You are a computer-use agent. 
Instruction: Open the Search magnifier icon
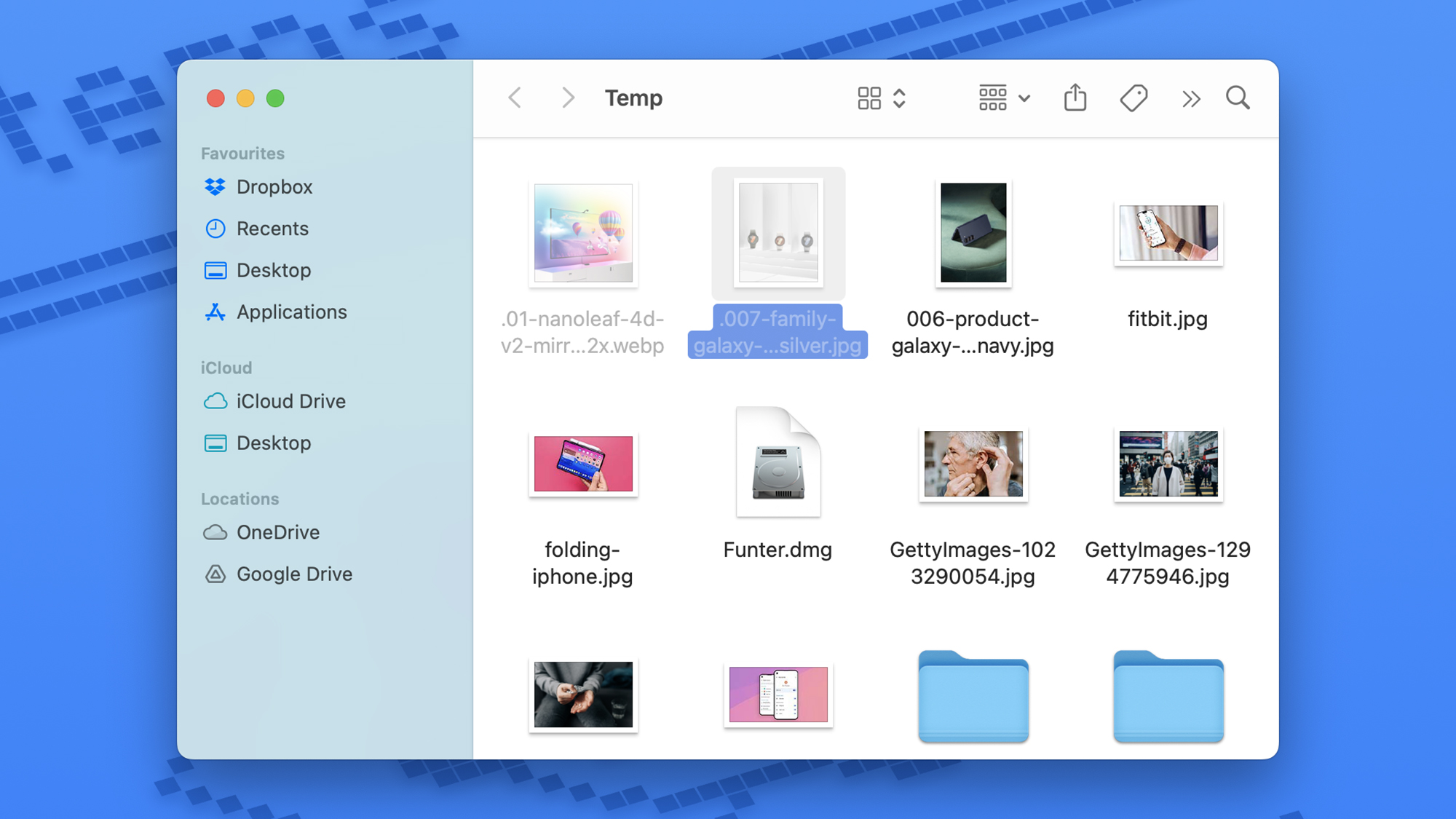tap(1238, 98)
